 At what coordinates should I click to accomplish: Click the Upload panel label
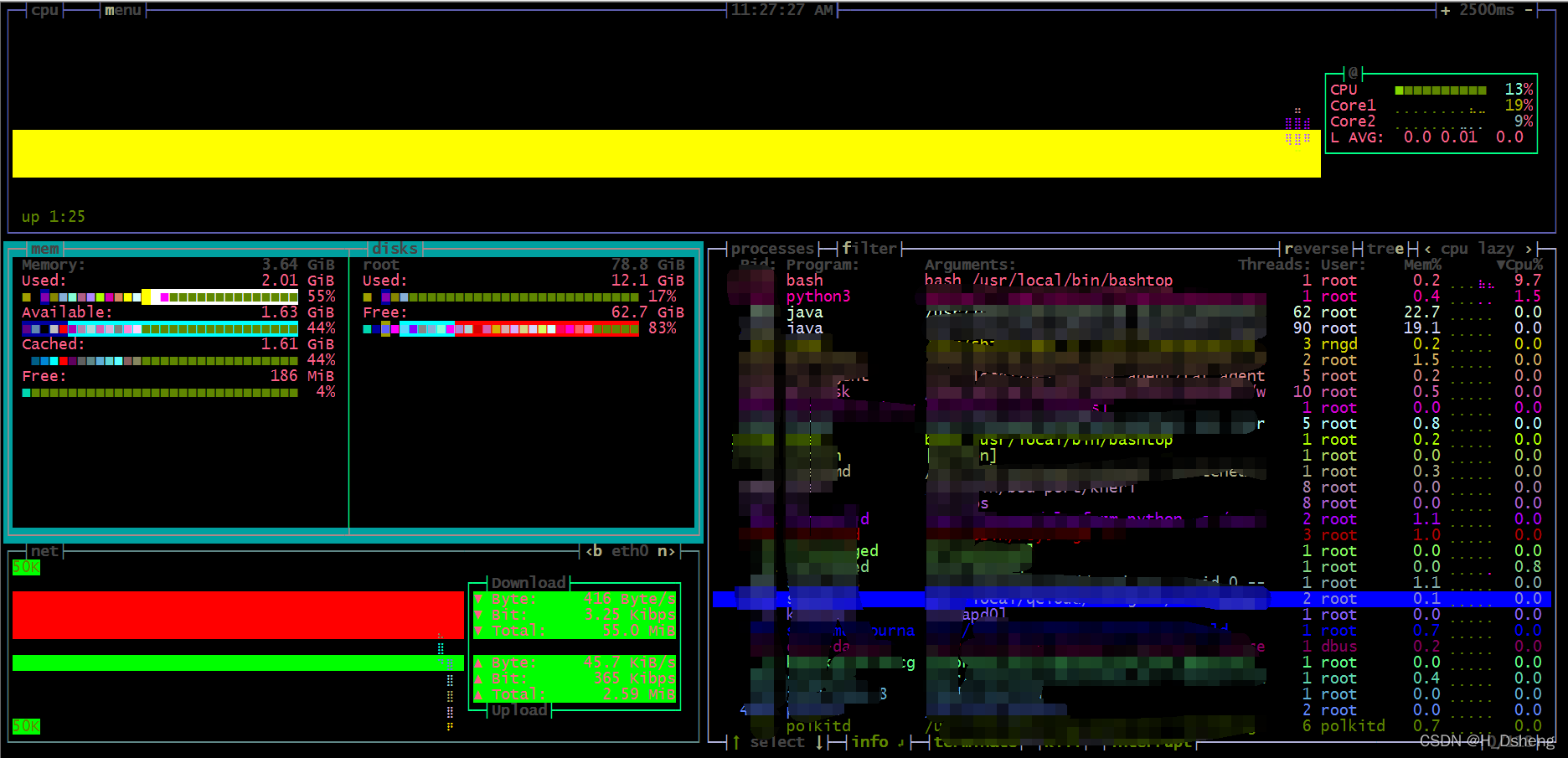tap(519, 710)
